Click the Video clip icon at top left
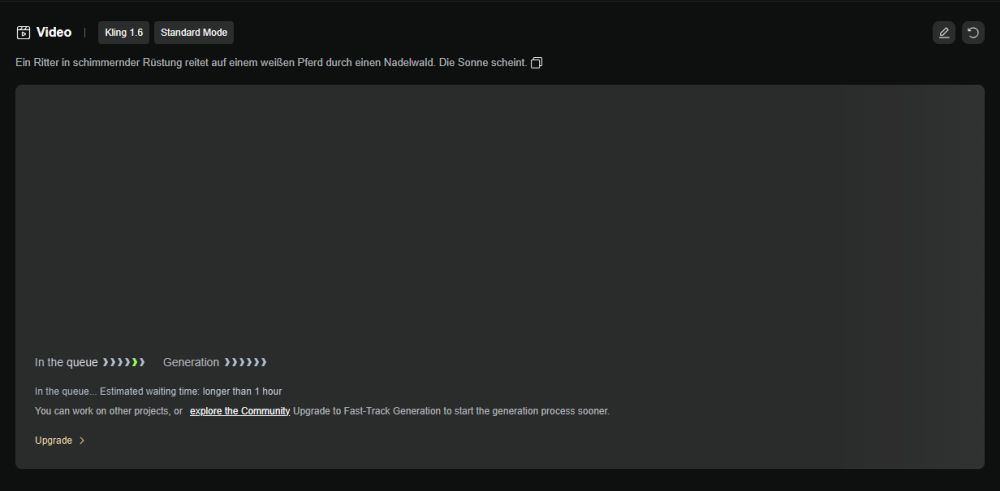Image resolution: width=1000 pixels, height=491 pixels. [23, 33]
